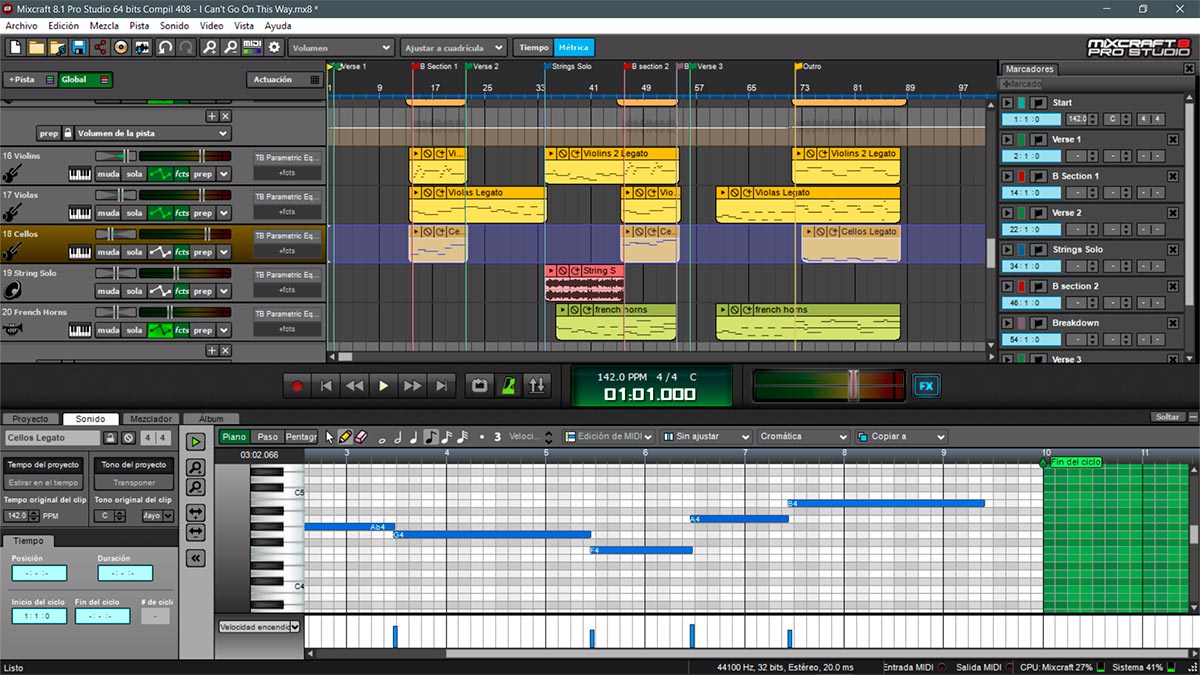Select the pencil tool in piano roll
The height and width of the screenshot is (675, 1200).
point(346,437)
